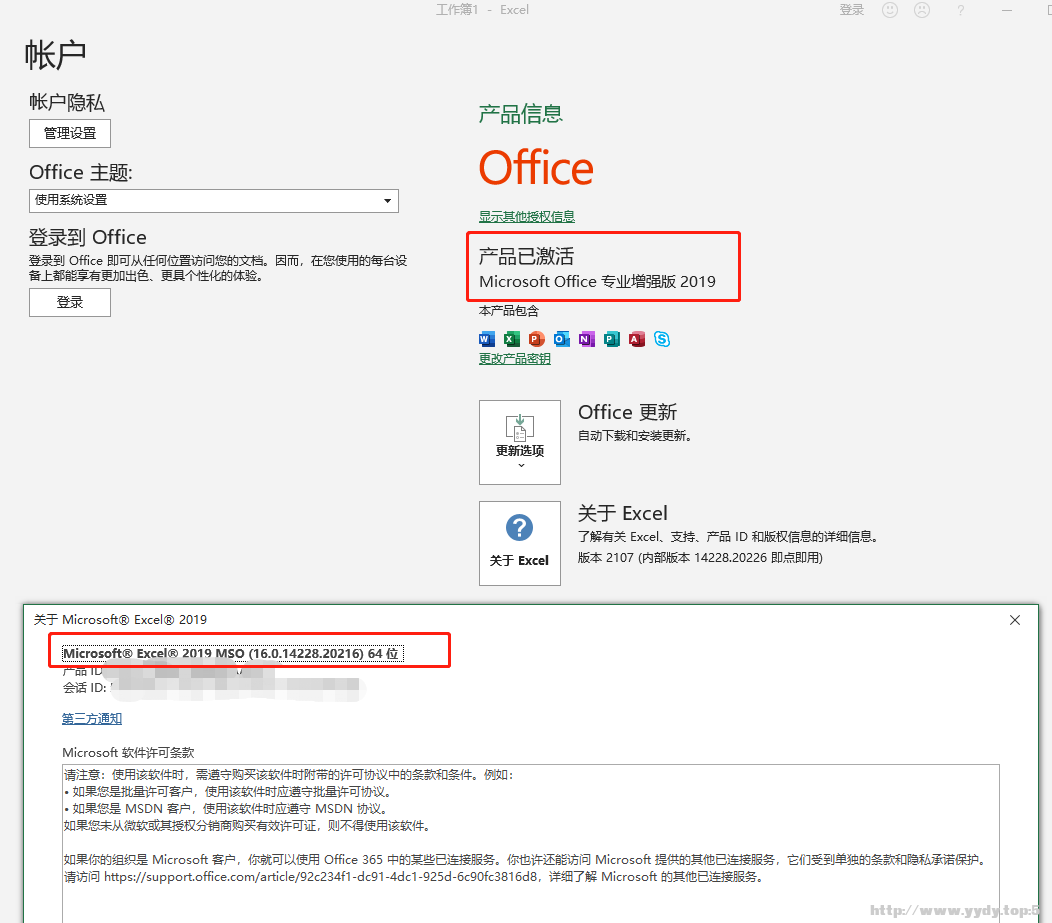Click the 帐户 page title
Viewport: 1052px width, 923px height.
tap(56, 55)
